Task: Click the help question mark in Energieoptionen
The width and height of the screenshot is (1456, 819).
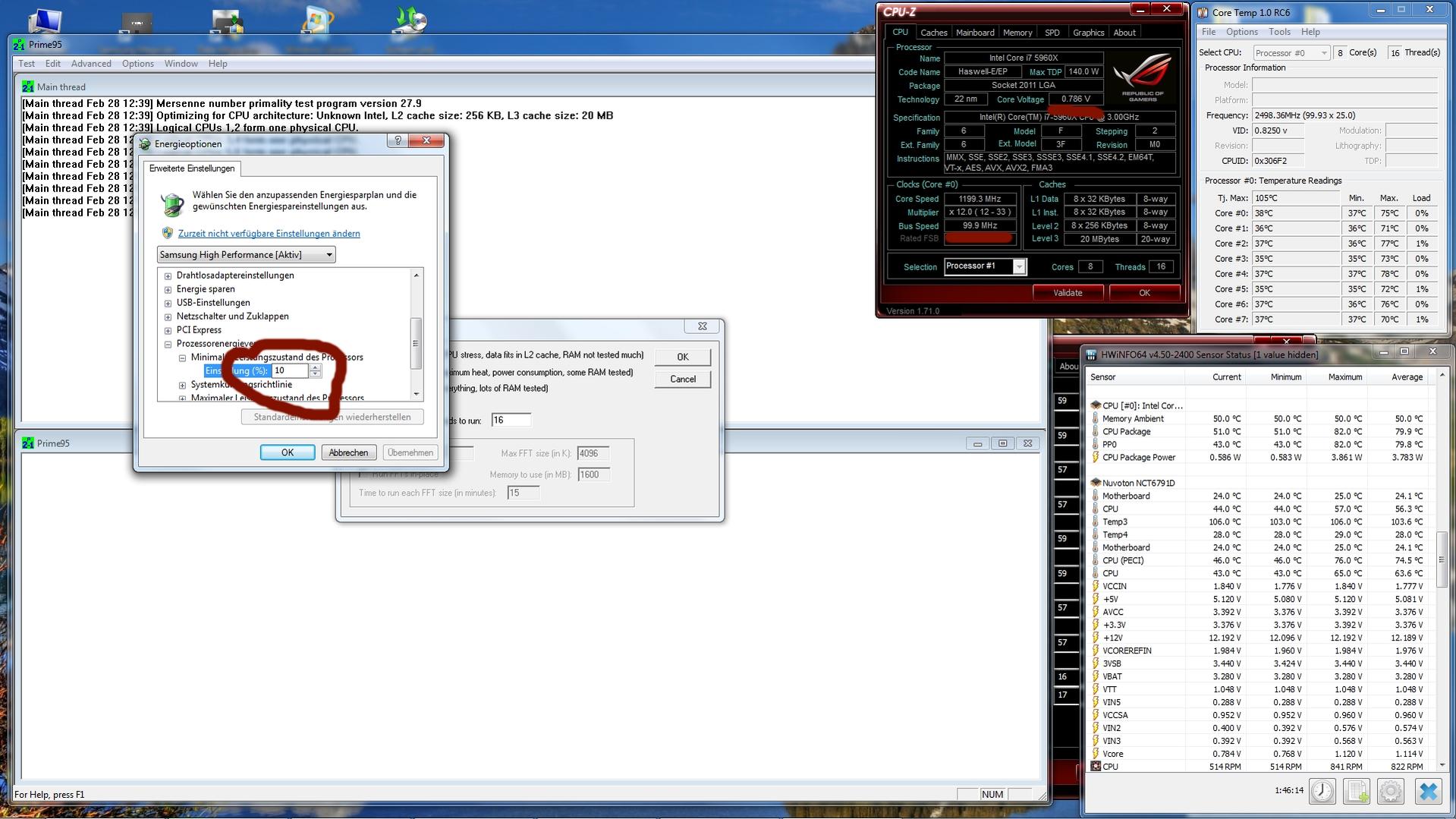Action: (398, 140)
